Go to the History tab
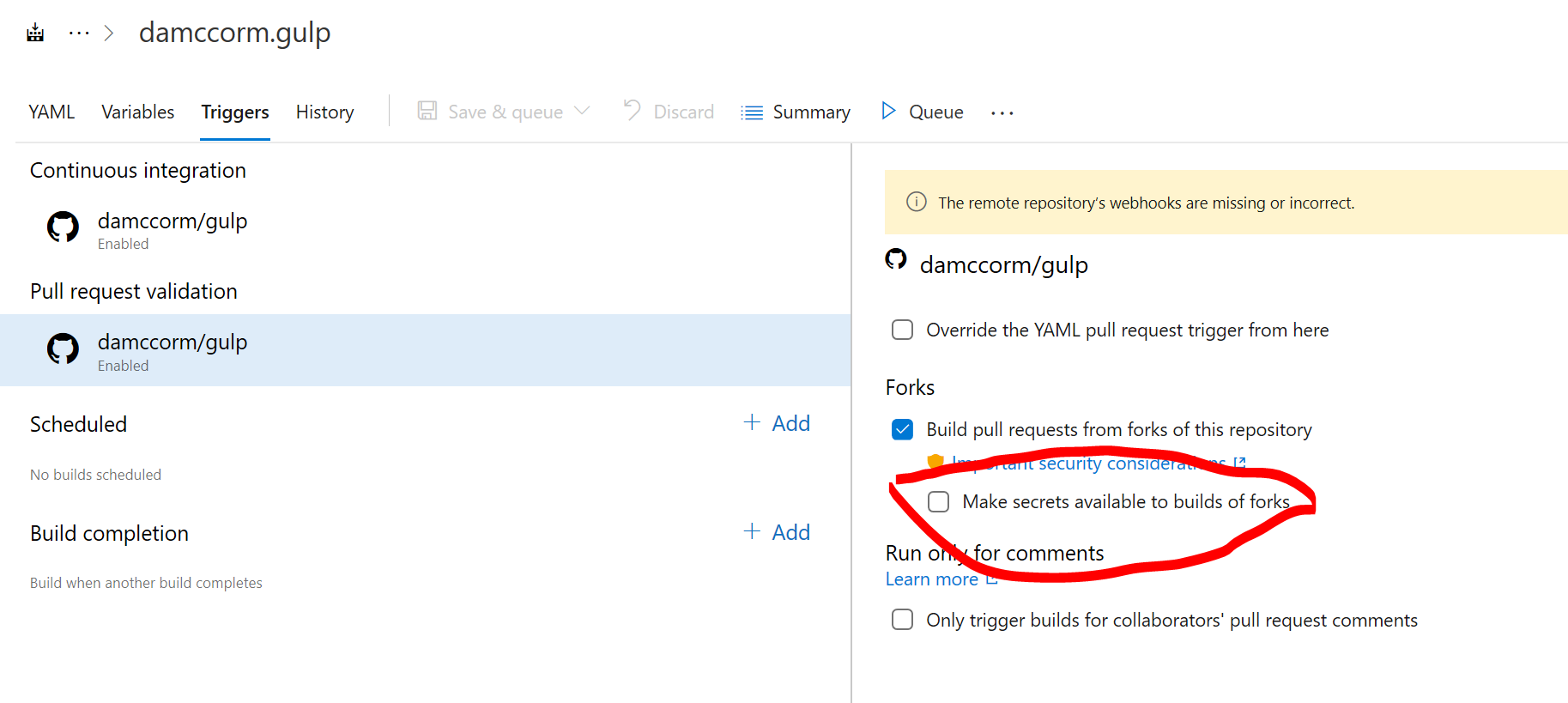This screenshot has width=1568, height=703. [x=324, y=112]
